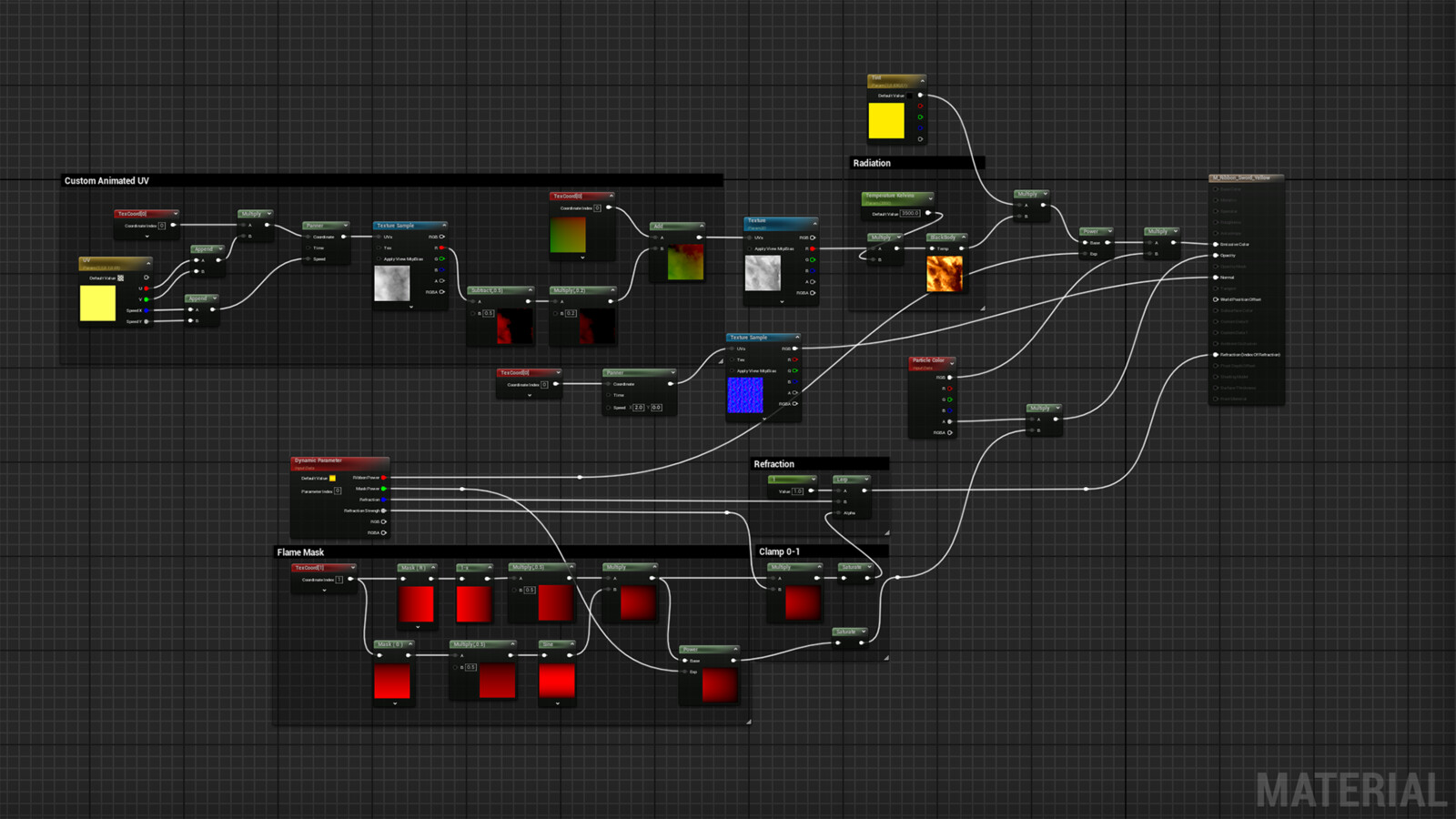Expand the TexCoord[1] node title chevron

pyautogui.click(x=352, y=568)
